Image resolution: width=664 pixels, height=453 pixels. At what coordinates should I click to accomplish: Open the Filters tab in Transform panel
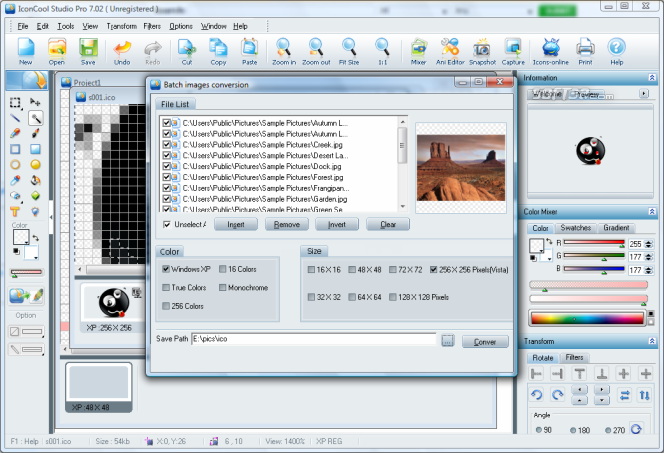tap(574, 358)
